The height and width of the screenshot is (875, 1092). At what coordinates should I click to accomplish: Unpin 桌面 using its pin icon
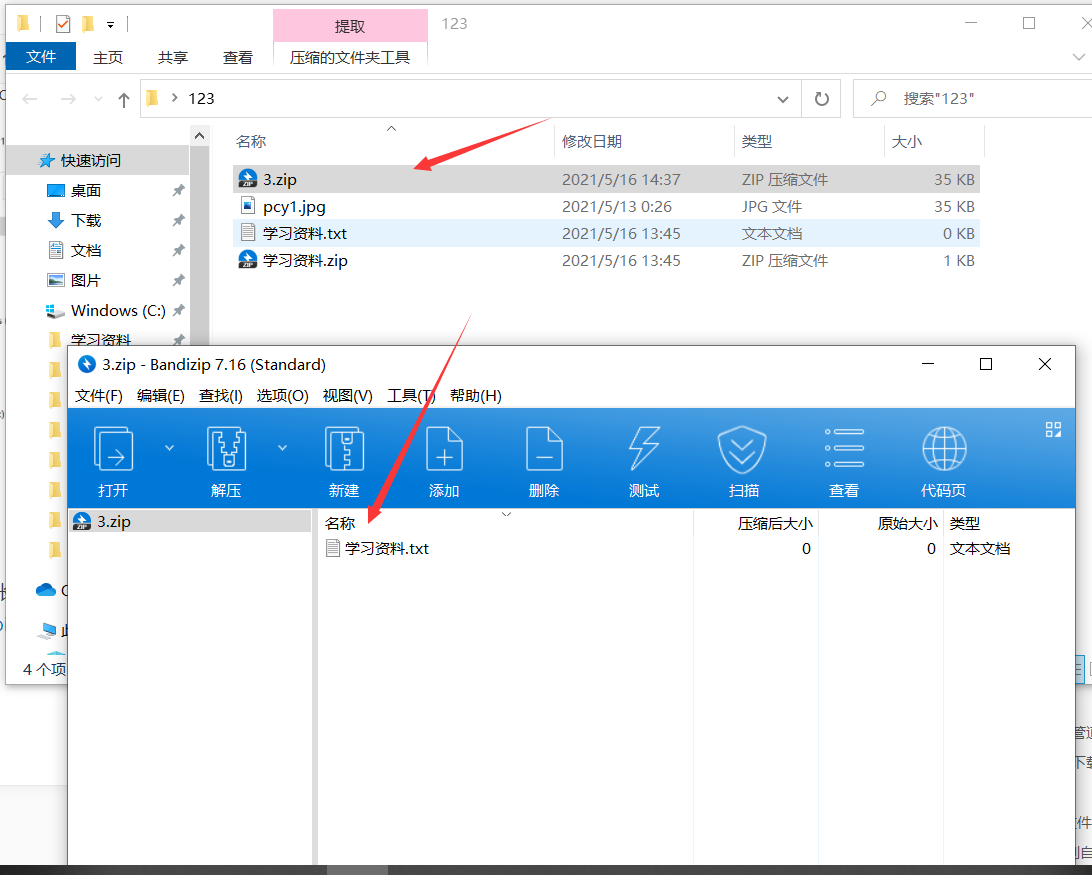tap(178, 190)
